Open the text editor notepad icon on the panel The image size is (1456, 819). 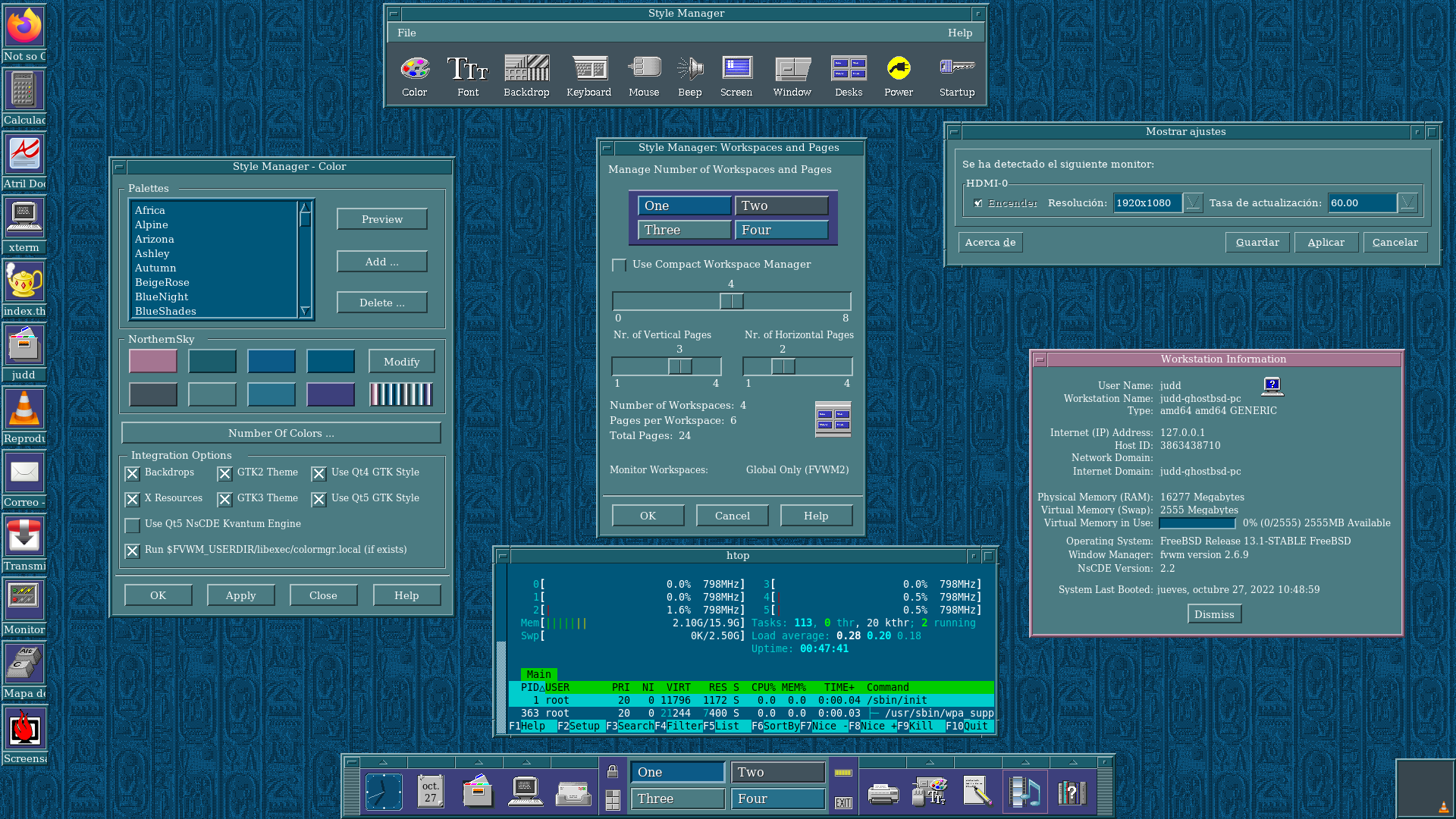coord(977,791)
